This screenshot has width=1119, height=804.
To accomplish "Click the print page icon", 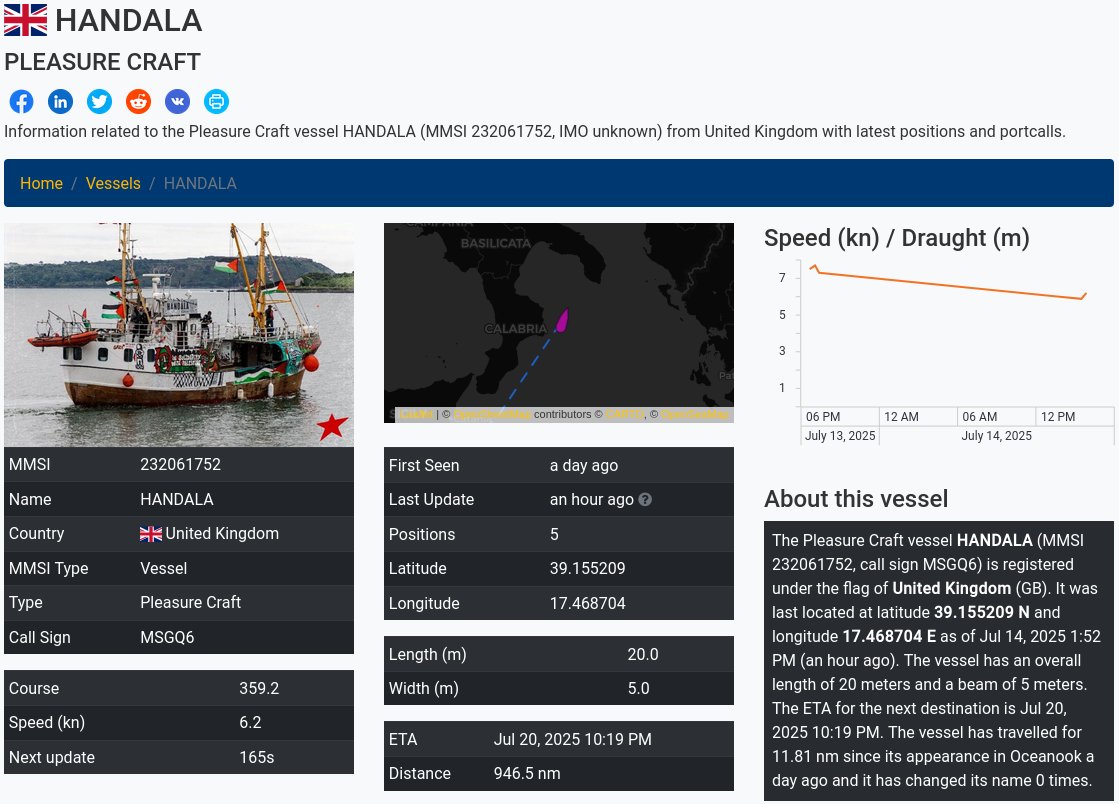I will [x=216, y=101].
